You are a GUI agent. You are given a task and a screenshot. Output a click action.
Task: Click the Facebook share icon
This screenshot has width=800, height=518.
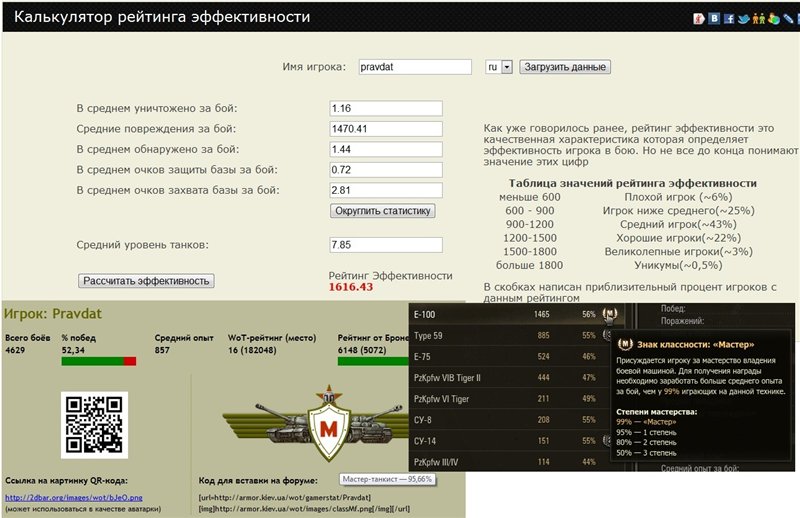tap(730, 18)
